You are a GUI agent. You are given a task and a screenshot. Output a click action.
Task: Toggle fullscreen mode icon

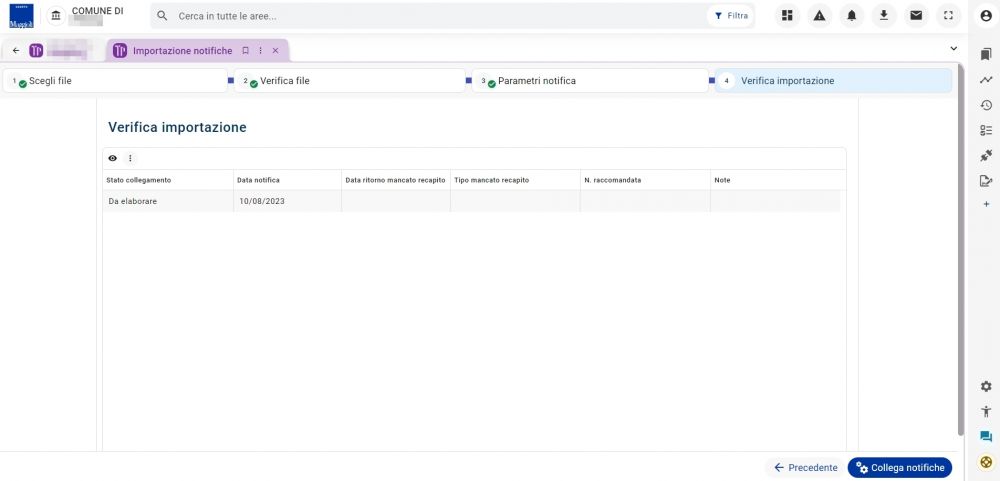(948, 16)
